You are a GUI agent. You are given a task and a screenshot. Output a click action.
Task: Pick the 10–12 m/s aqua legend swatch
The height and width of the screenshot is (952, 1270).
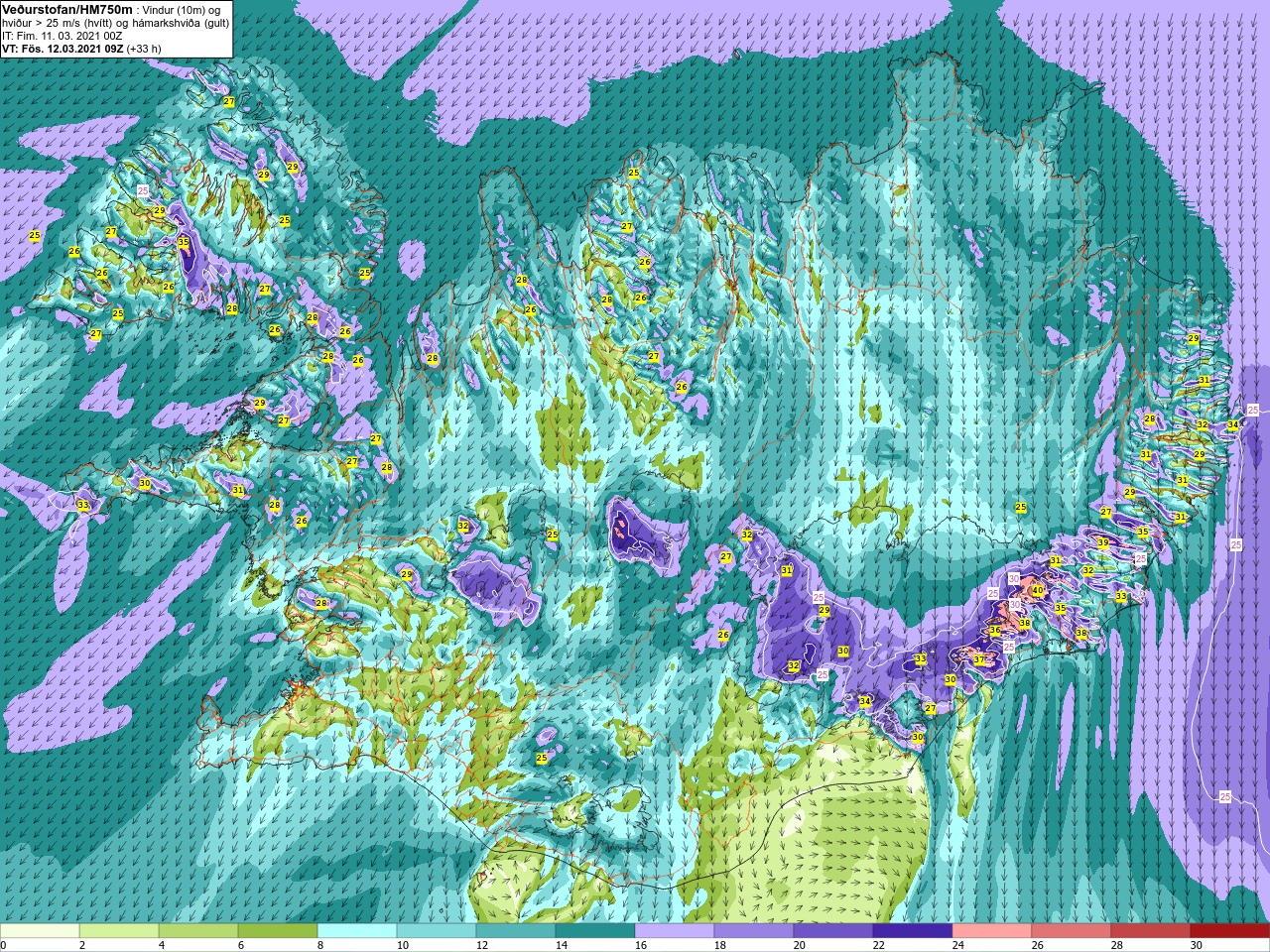(437, 931)
